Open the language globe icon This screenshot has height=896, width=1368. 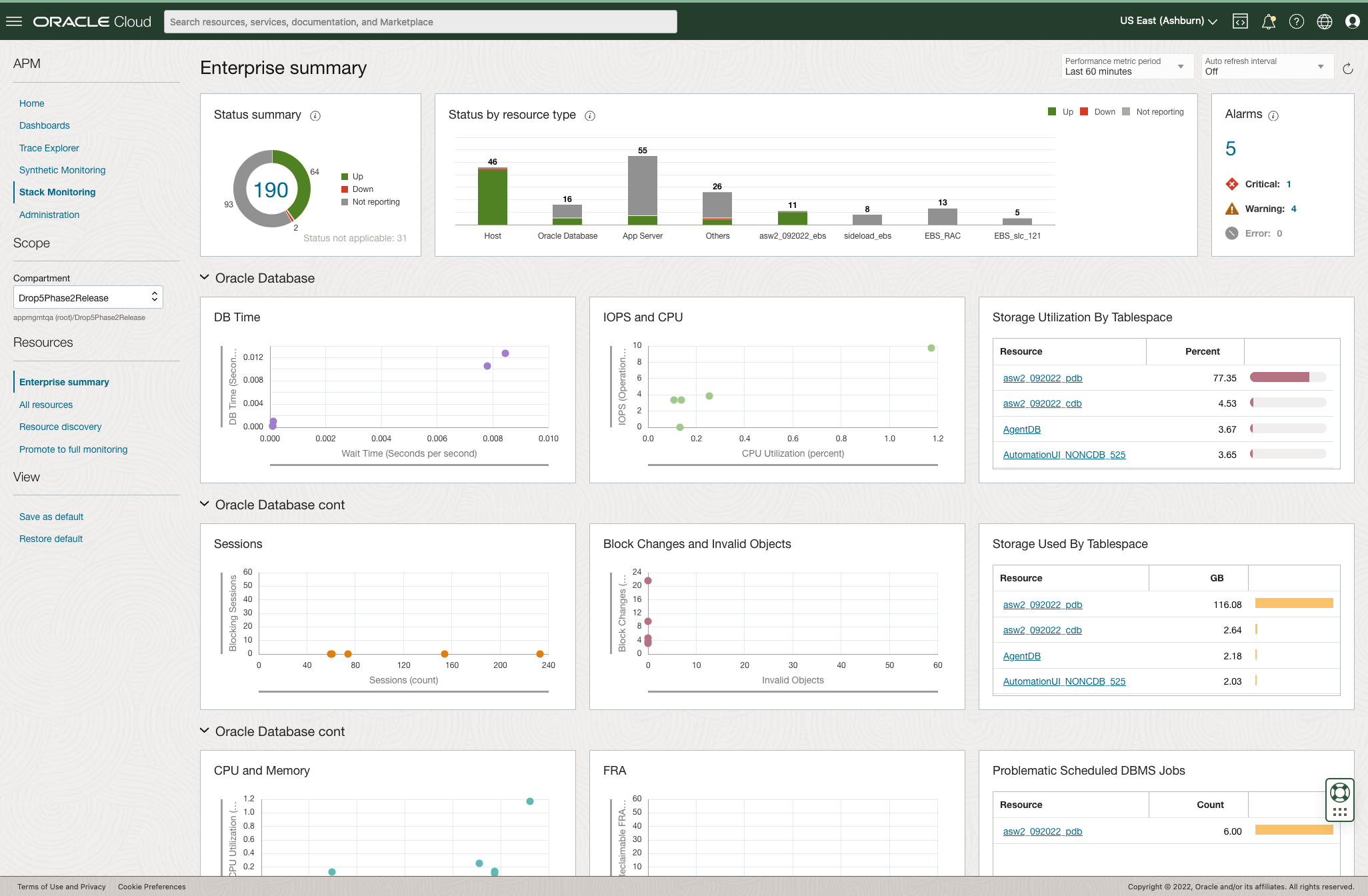[x=1325, y=21]
